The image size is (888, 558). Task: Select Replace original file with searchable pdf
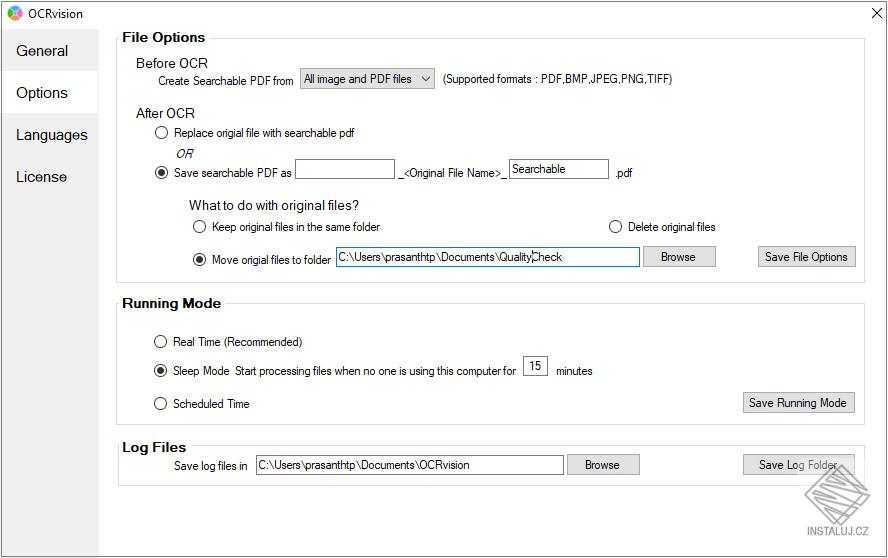[x=161, y=133]
